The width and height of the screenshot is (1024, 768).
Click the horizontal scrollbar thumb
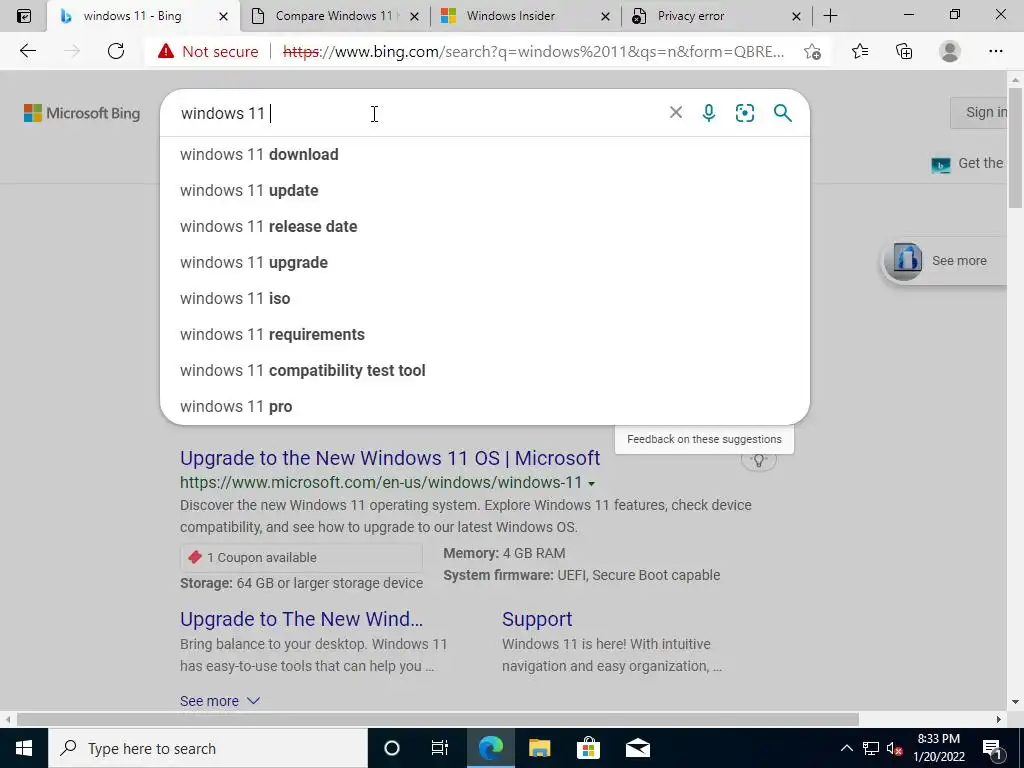(438, 719)
